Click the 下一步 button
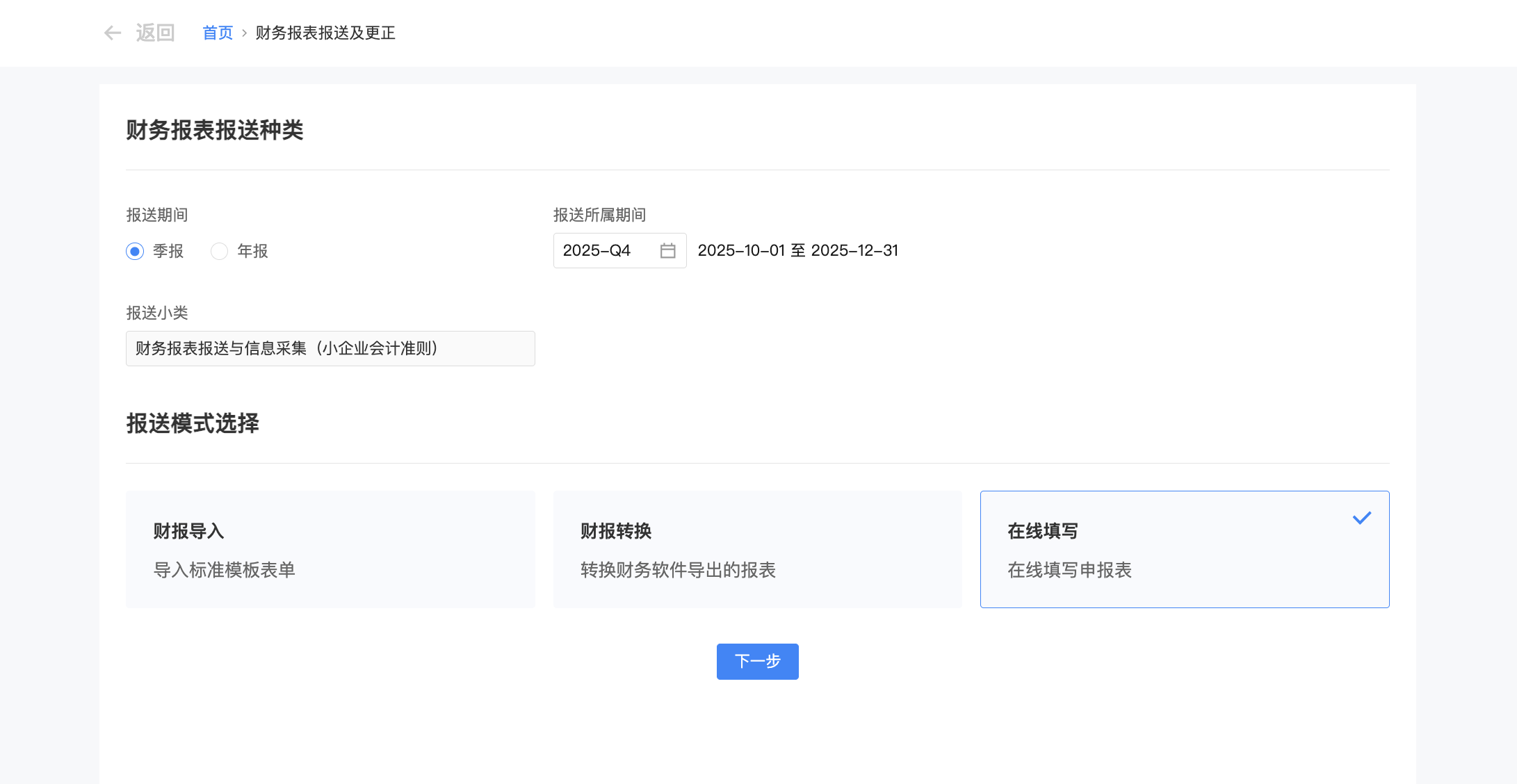 tap(757, 662)
